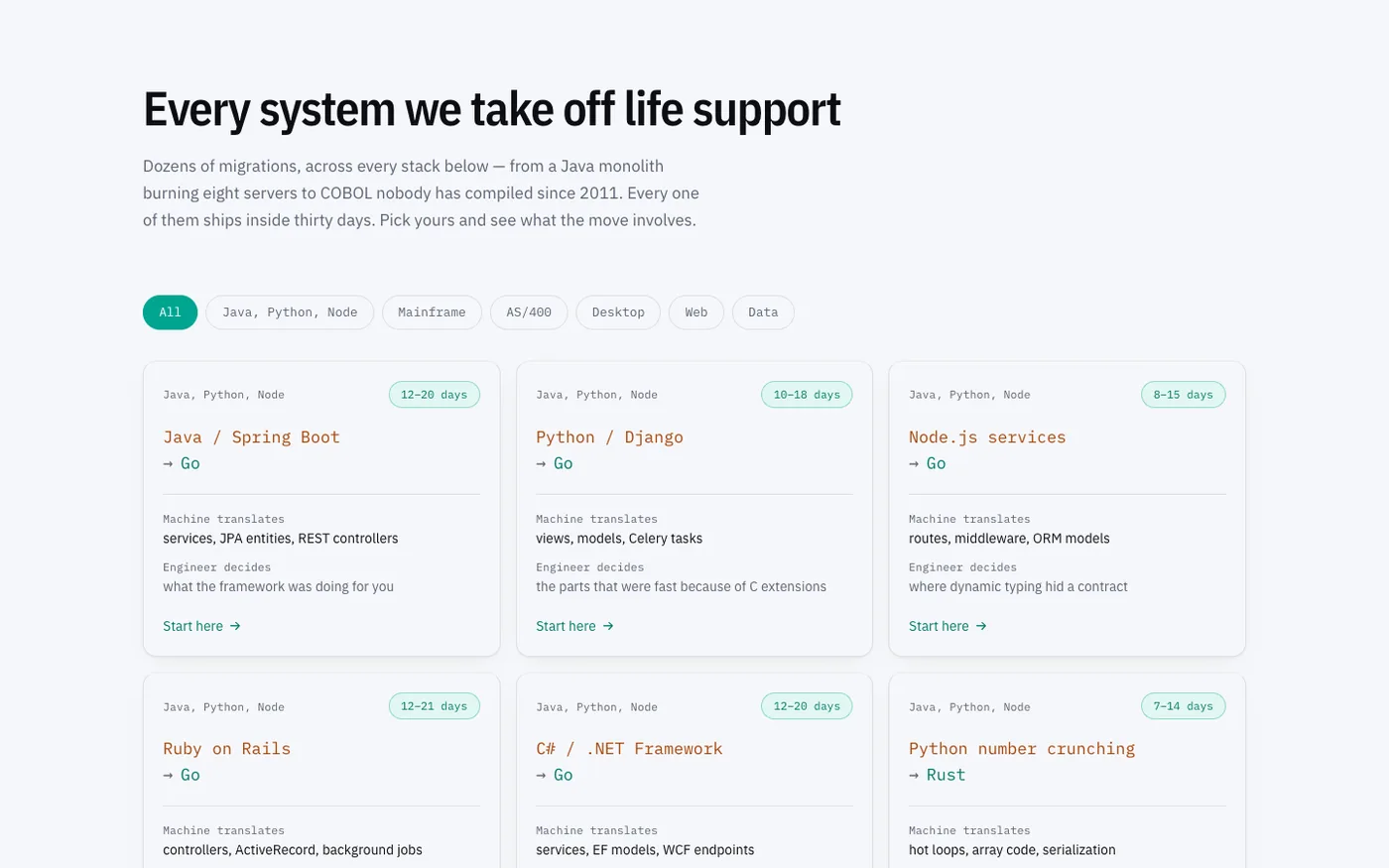1389x868 pixels.
Task: Select the All filter pill
Action: click(x=170, y=312)
